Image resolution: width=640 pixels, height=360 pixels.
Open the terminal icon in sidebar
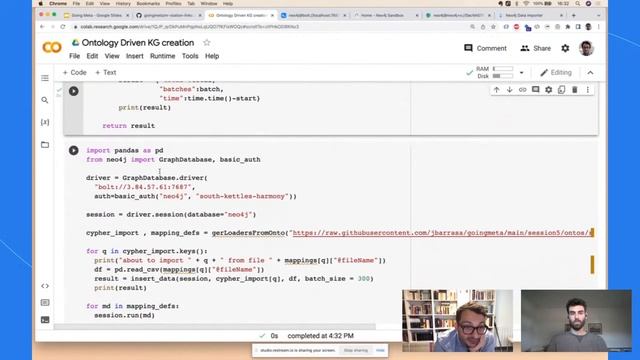coord(45,320)
